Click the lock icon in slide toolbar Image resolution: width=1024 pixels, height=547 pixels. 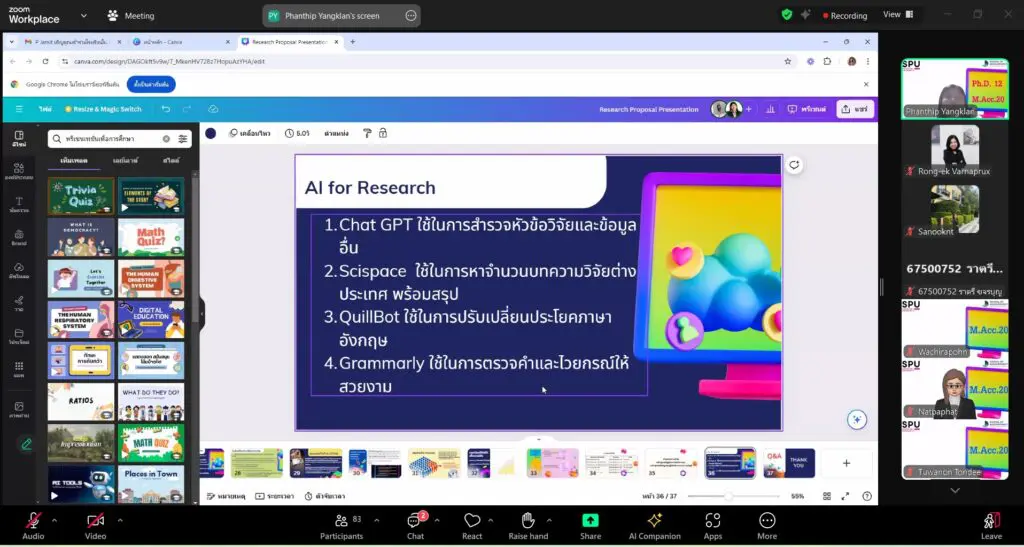click(383, 133)
